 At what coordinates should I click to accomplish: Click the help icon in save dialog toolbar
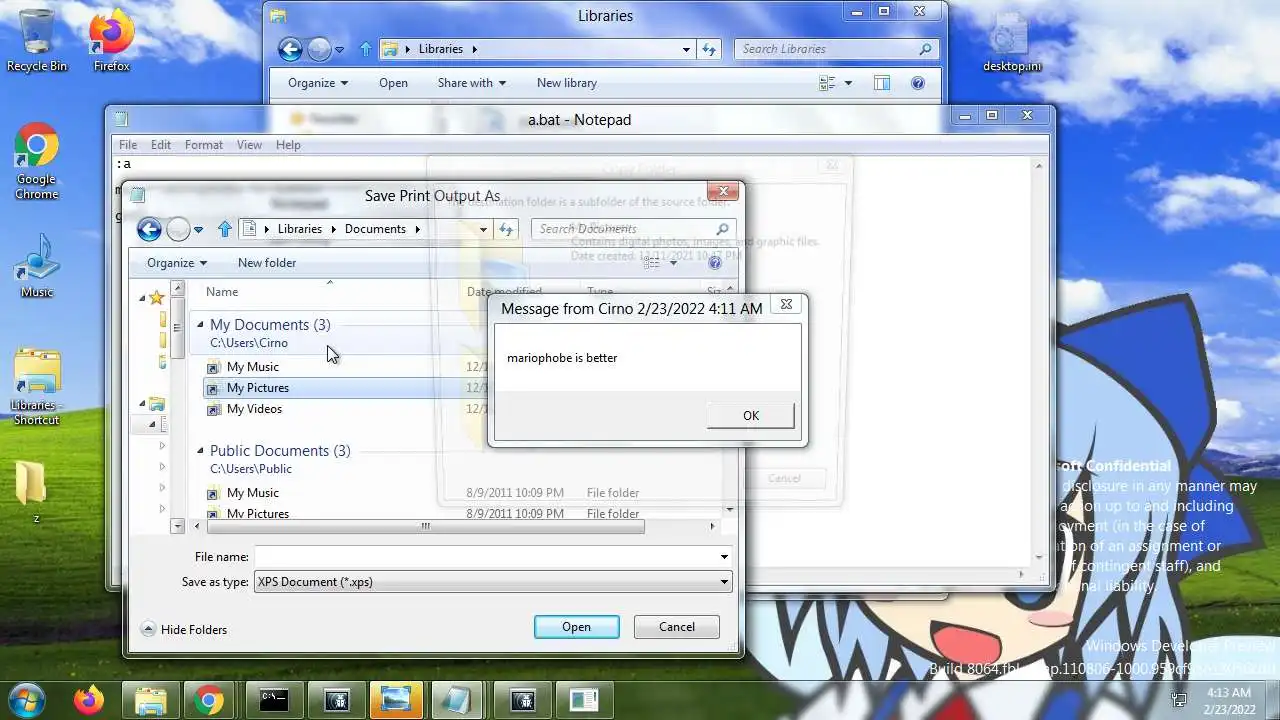[x=715, y=263]
